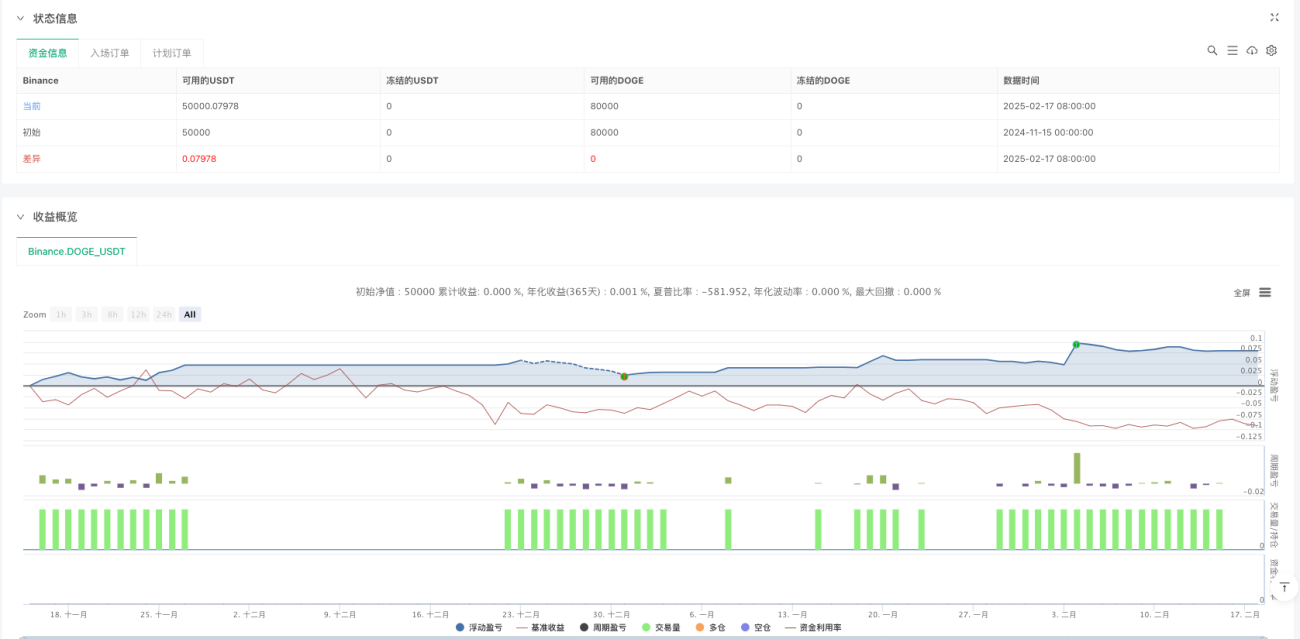Select the Binance.DOGE_USDT tab
The image size is (1300, 639).
[77, 251]
